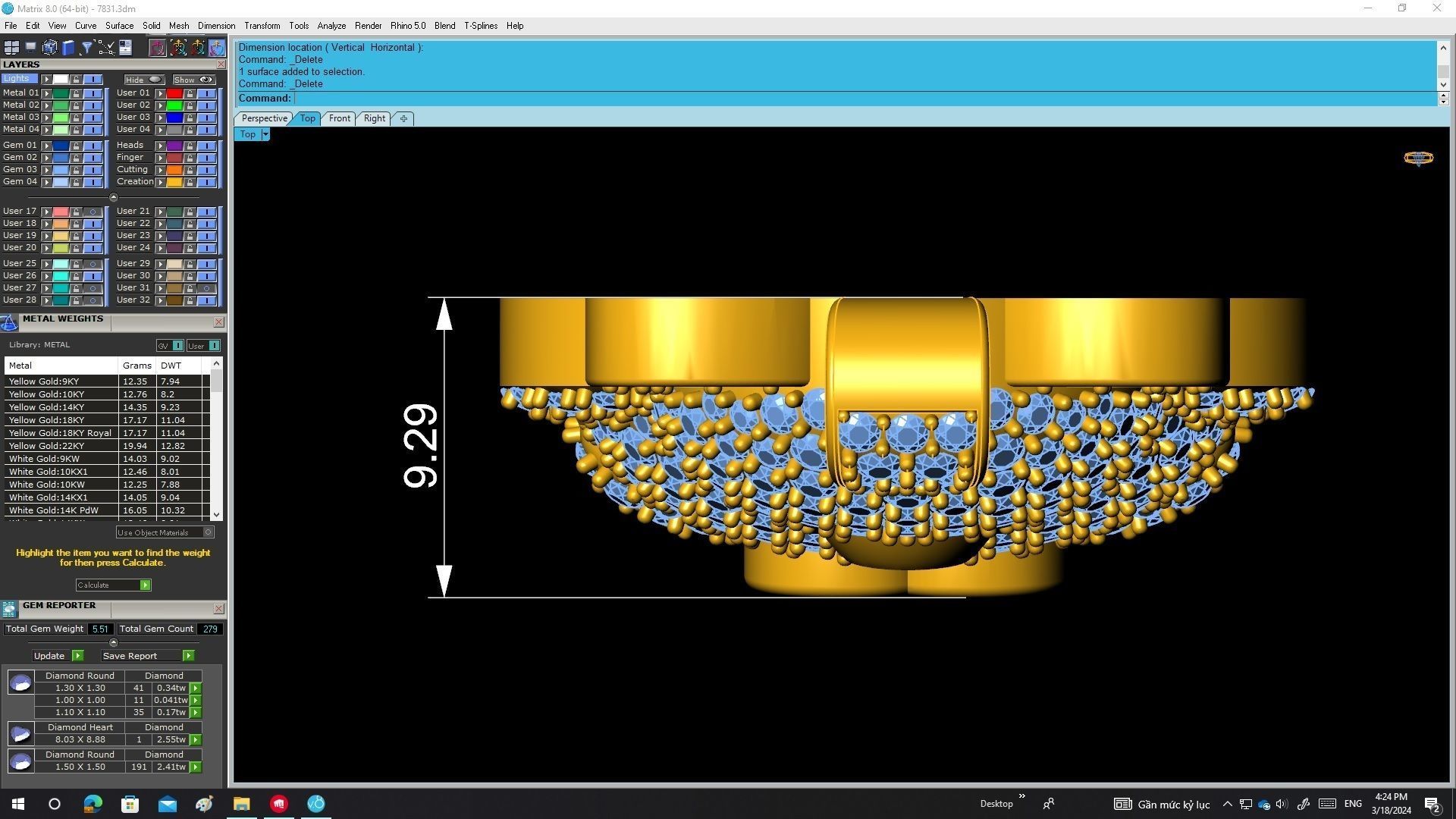Unlock toggle for Metal 01 layer

pos(76,93)
